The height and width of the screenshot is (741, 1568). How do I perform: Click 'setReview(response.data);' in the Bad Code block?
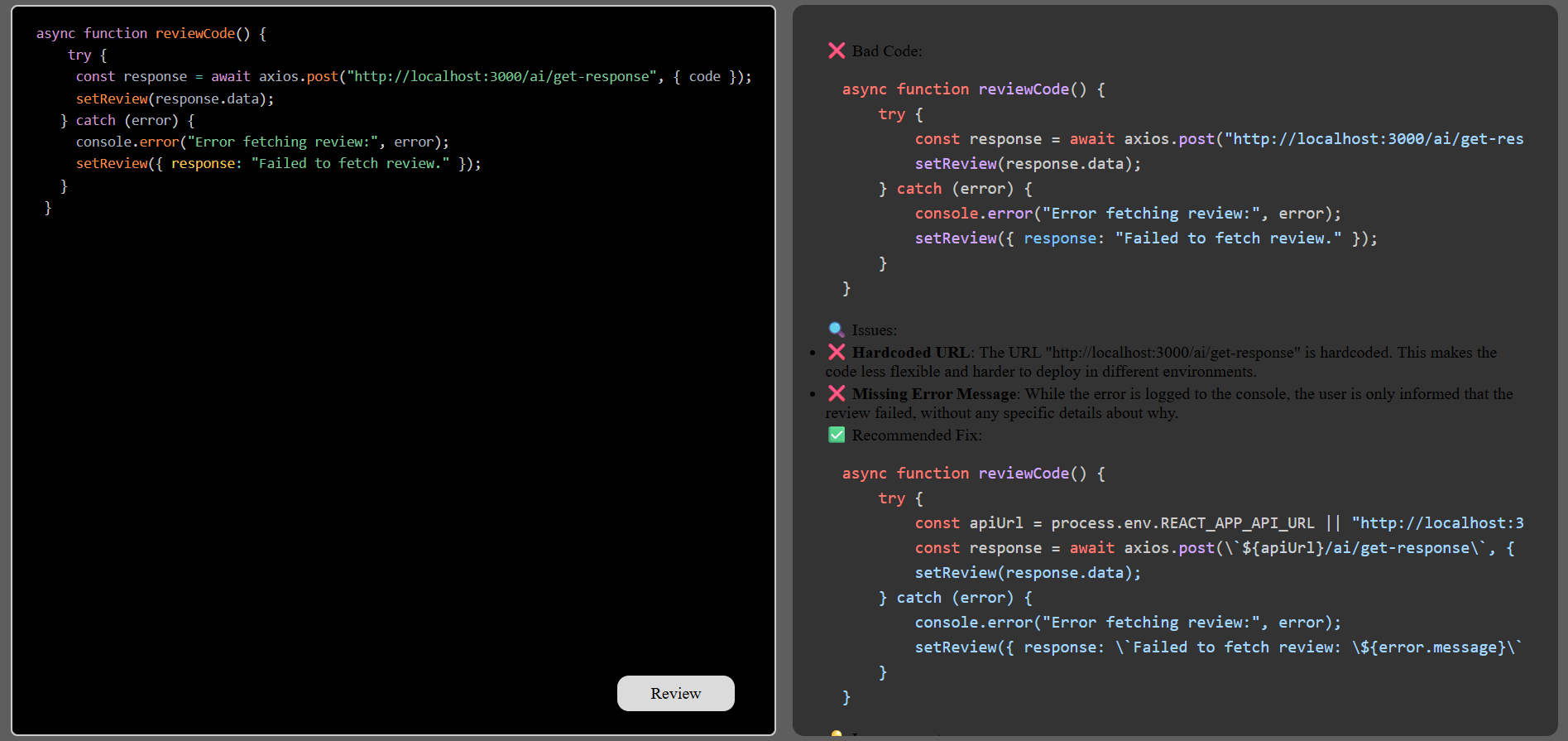[x=1028, y=164]
